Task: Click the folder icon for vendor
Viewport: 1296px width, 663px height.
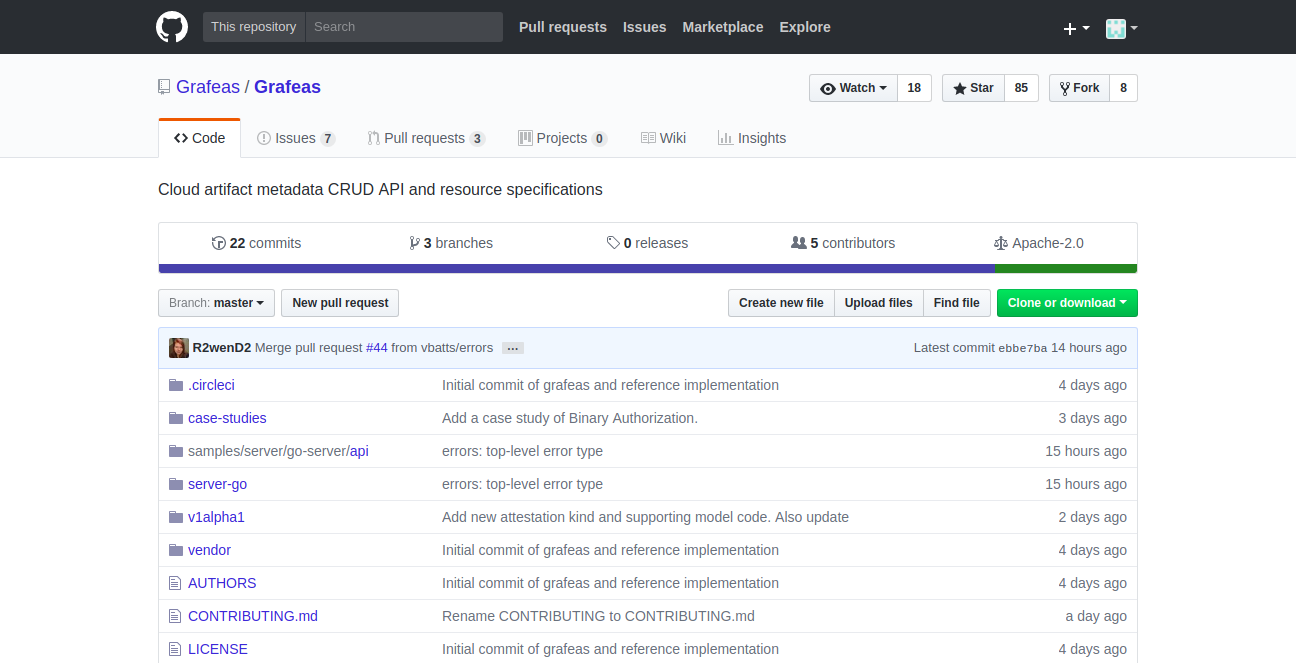Action: (x=176, y=550)
